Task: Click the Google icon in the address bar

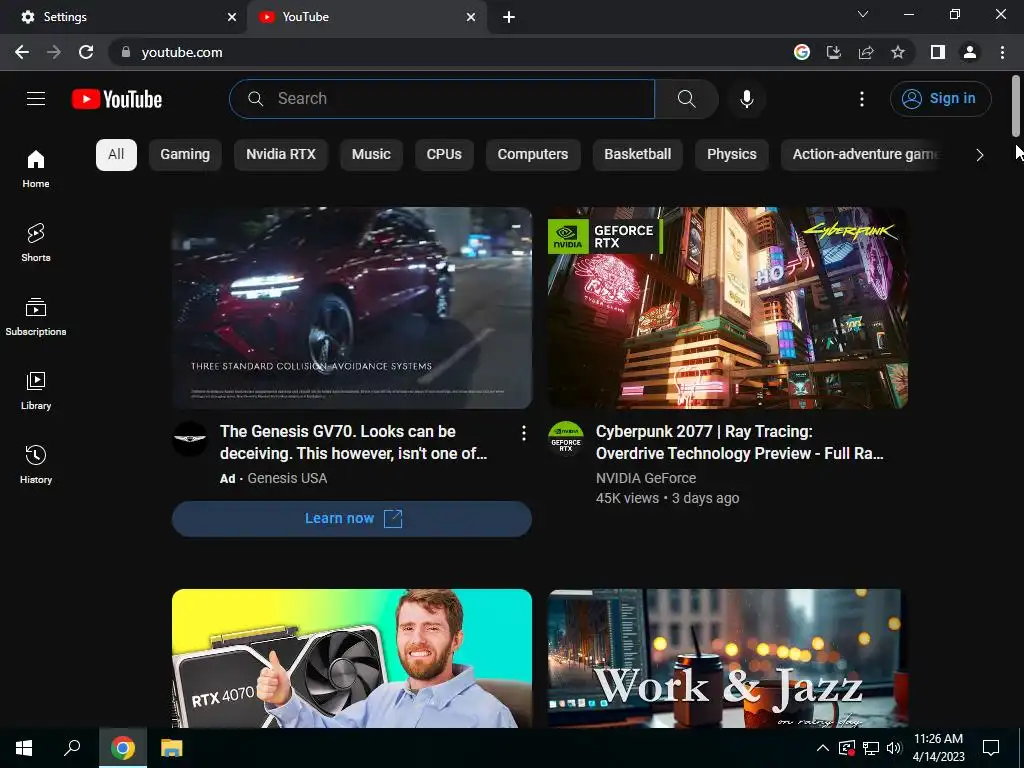Action: [x=801, y=52]
